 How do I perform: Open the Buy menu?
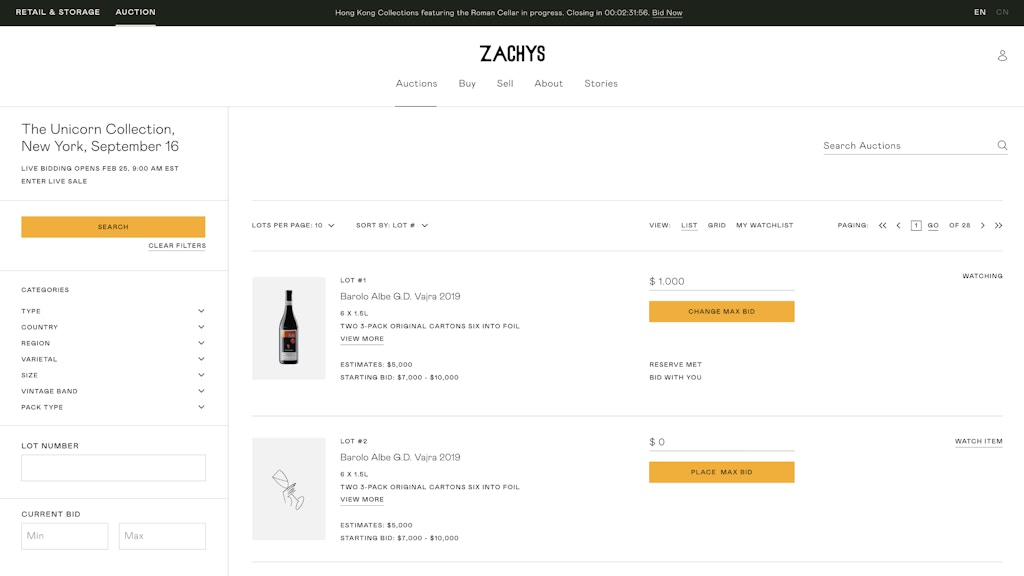click(467, 84)
